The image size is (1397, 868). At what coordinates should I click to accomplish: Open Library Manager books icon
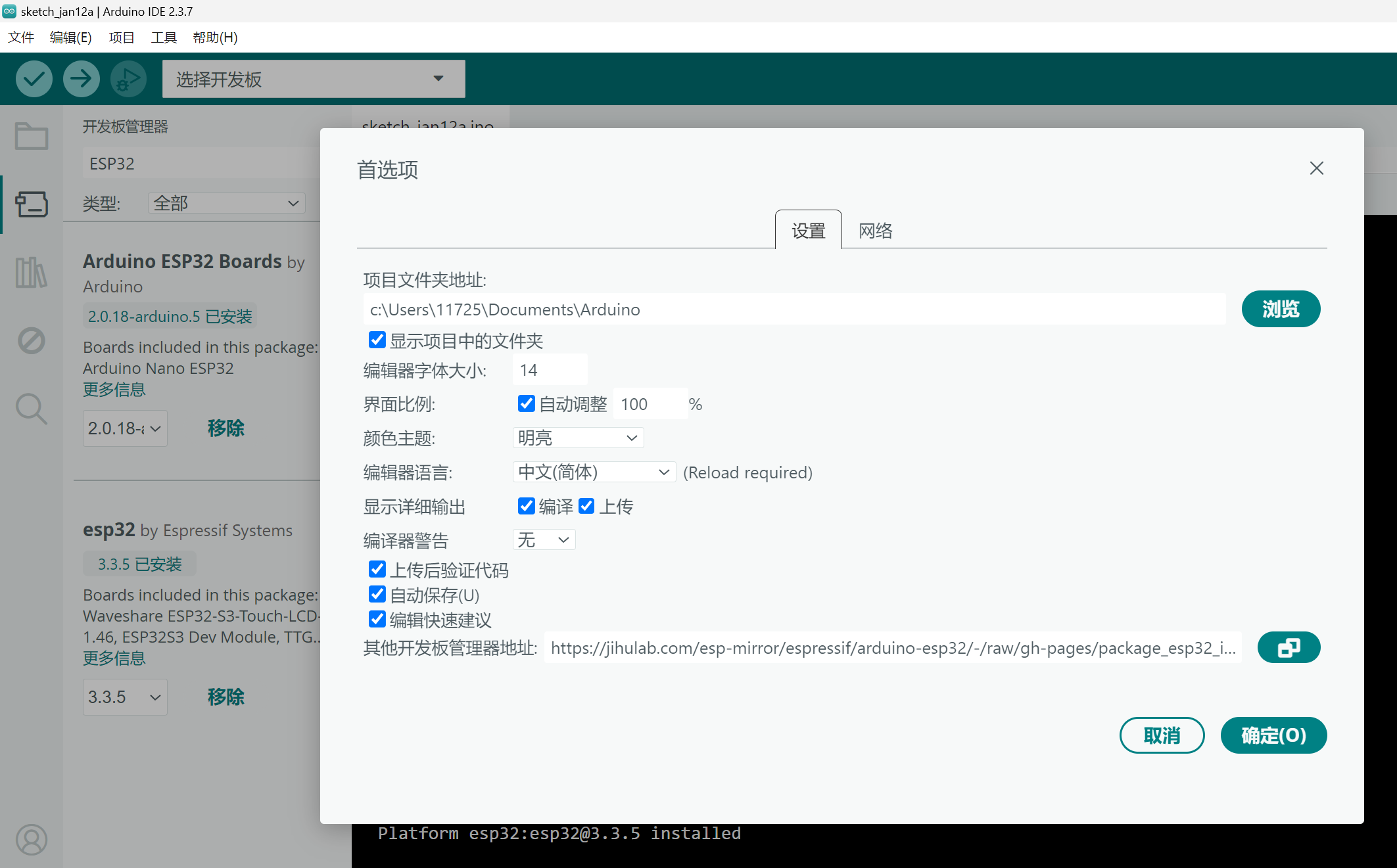pos(32,272)
